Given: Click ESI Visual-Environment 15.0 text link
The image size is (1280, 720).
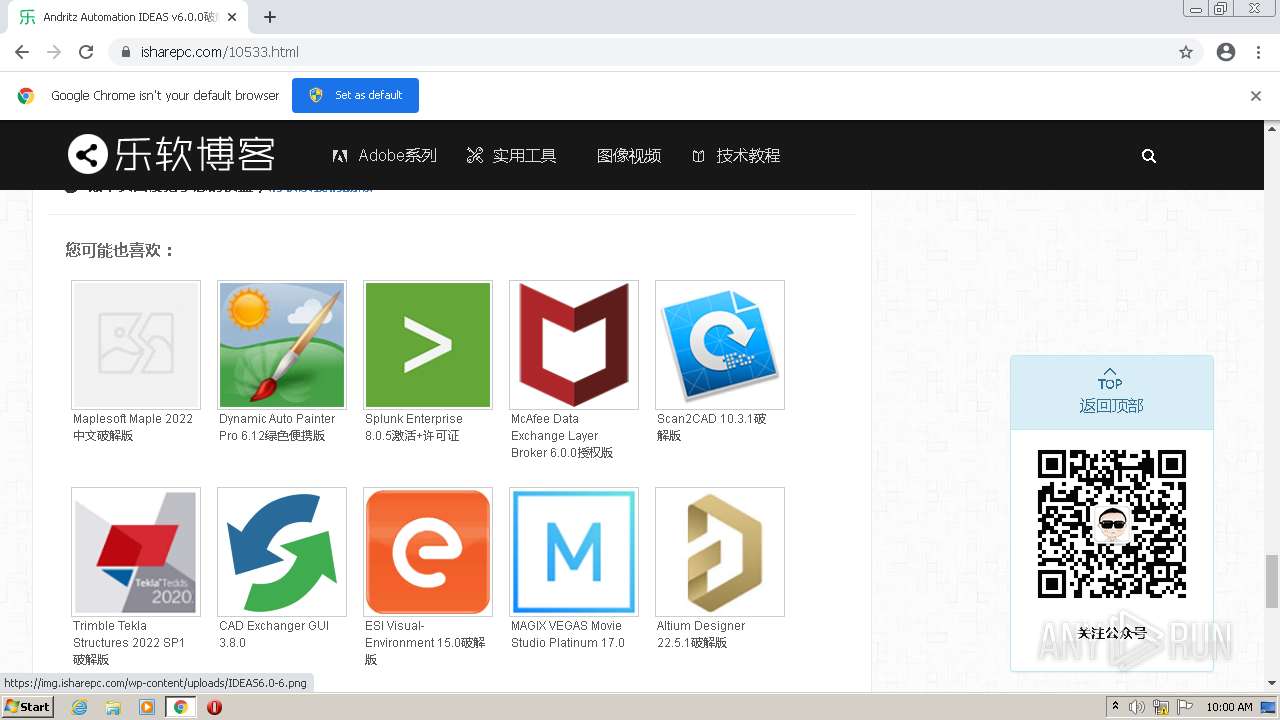Looking at the screenshot, I should pyautogui.click(x=425, y=643).
